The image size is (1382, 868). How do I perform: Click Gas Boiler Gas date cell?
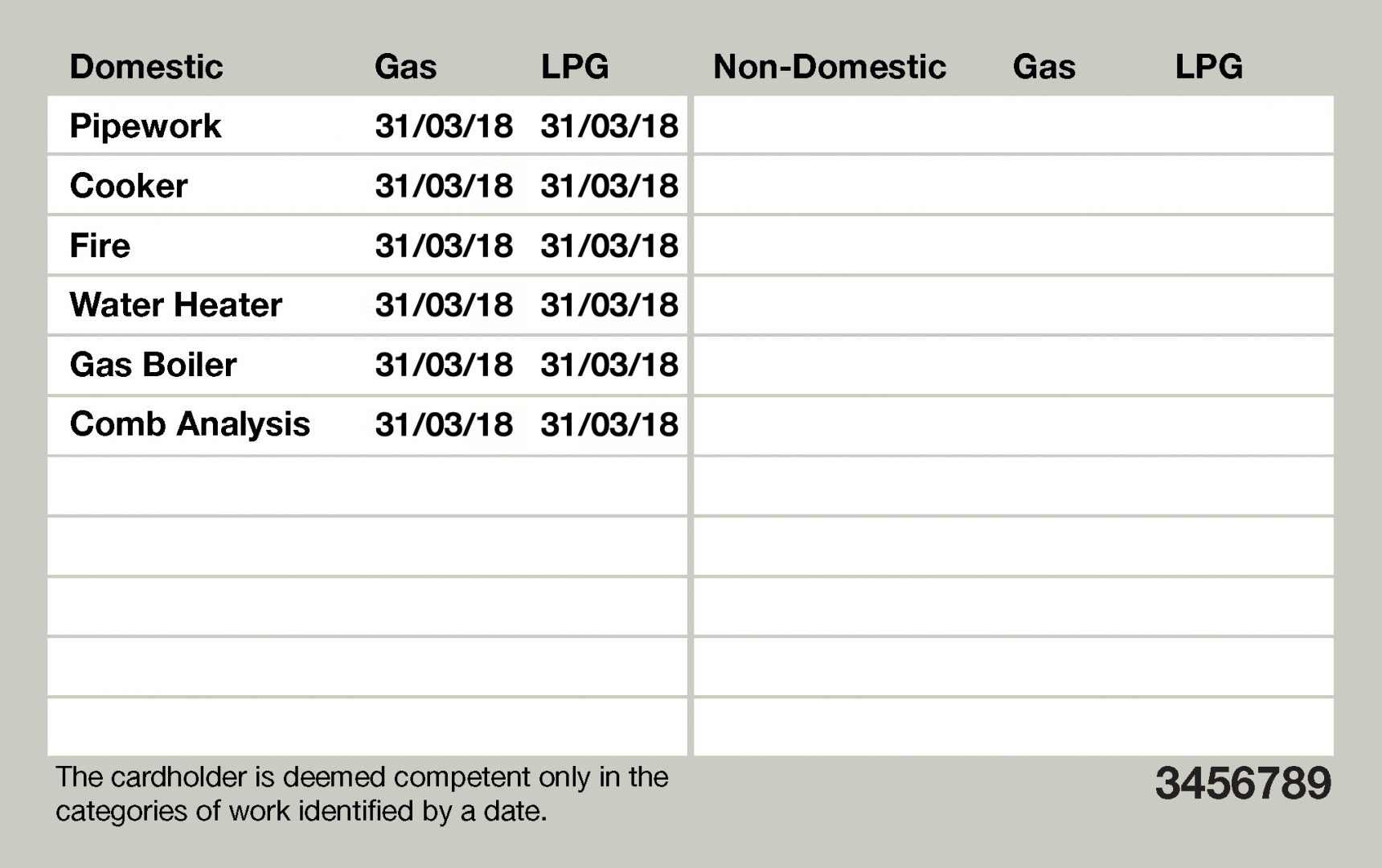coord(444,365)
